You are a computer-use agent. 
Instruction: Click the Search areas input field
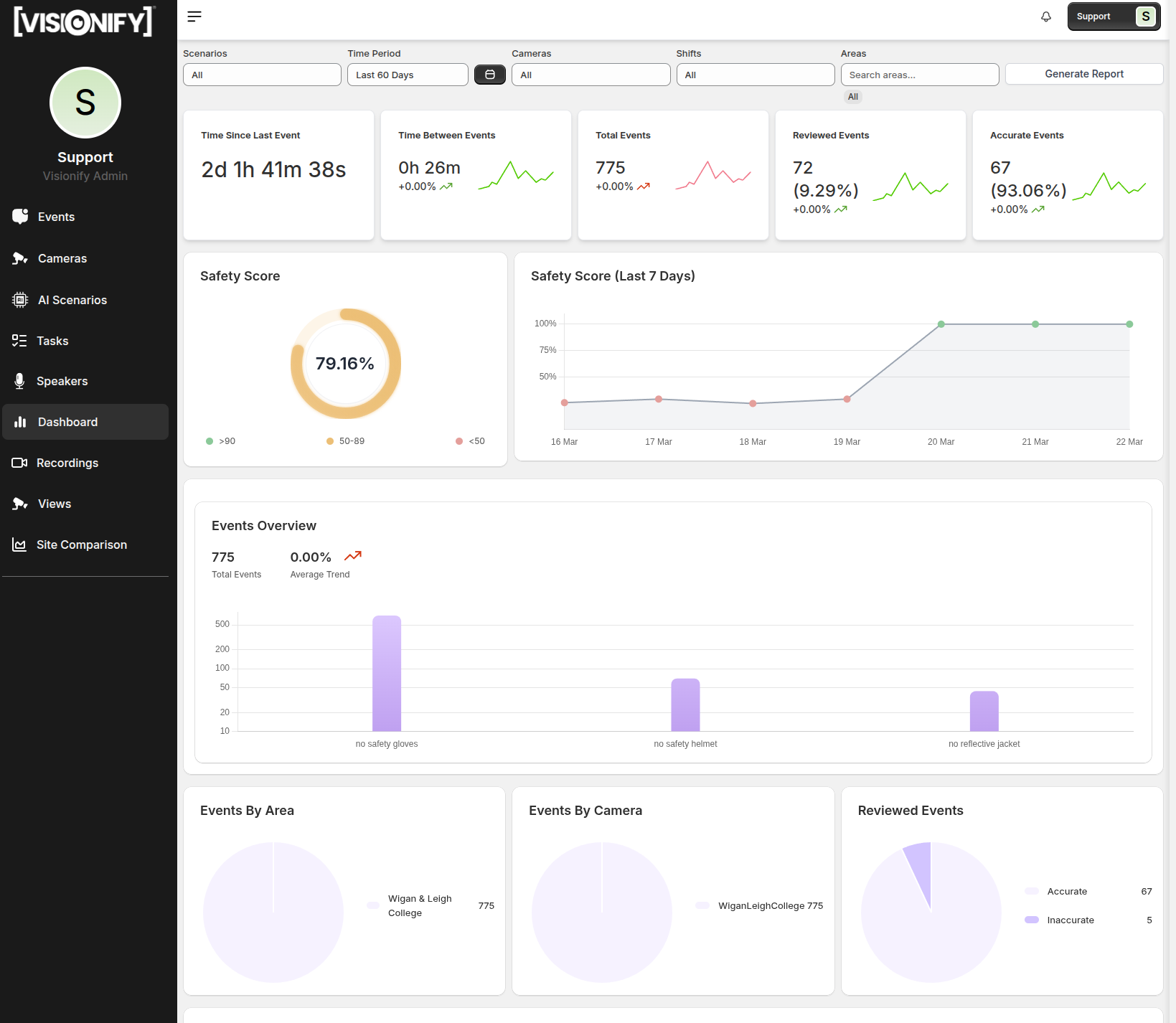pos(920,75)
